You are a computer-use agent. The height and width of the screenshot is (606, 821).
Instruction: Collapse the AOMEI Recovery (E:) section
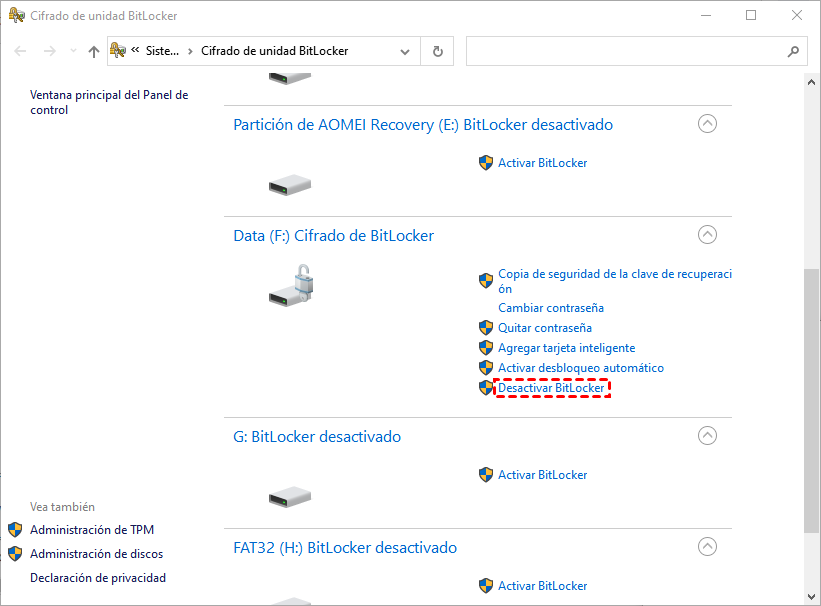[707, 124]
